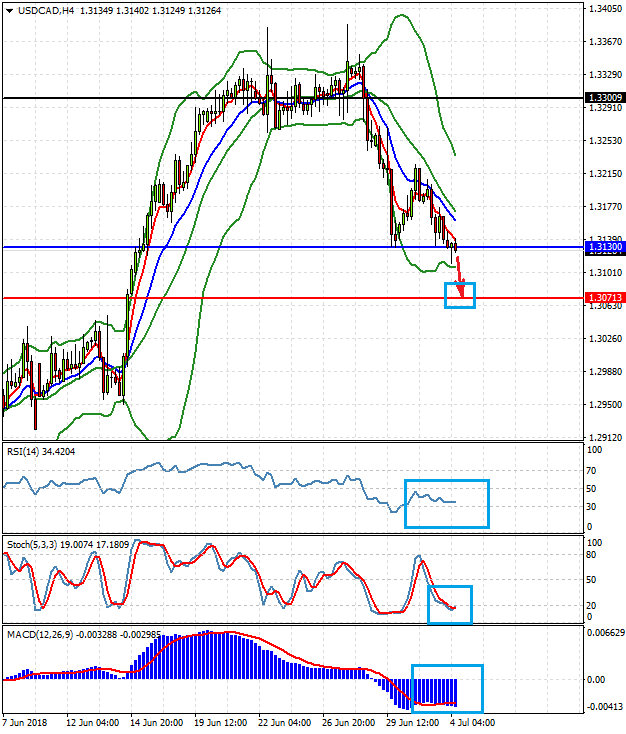626x734 pixels.
Task: Click the 4 Jul 04:00 time label
Action: pos(473,722)
